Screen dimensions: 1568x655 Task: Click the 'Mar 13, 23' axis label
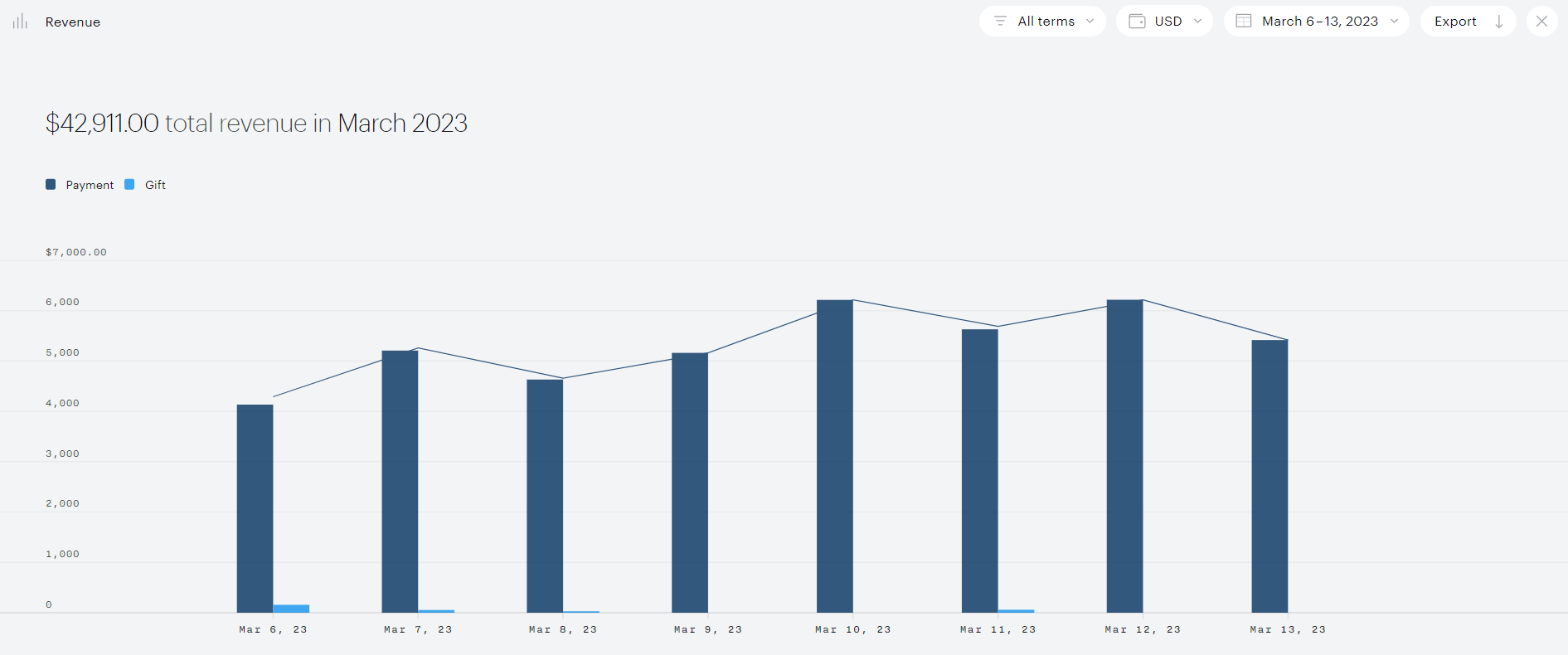1288,629
